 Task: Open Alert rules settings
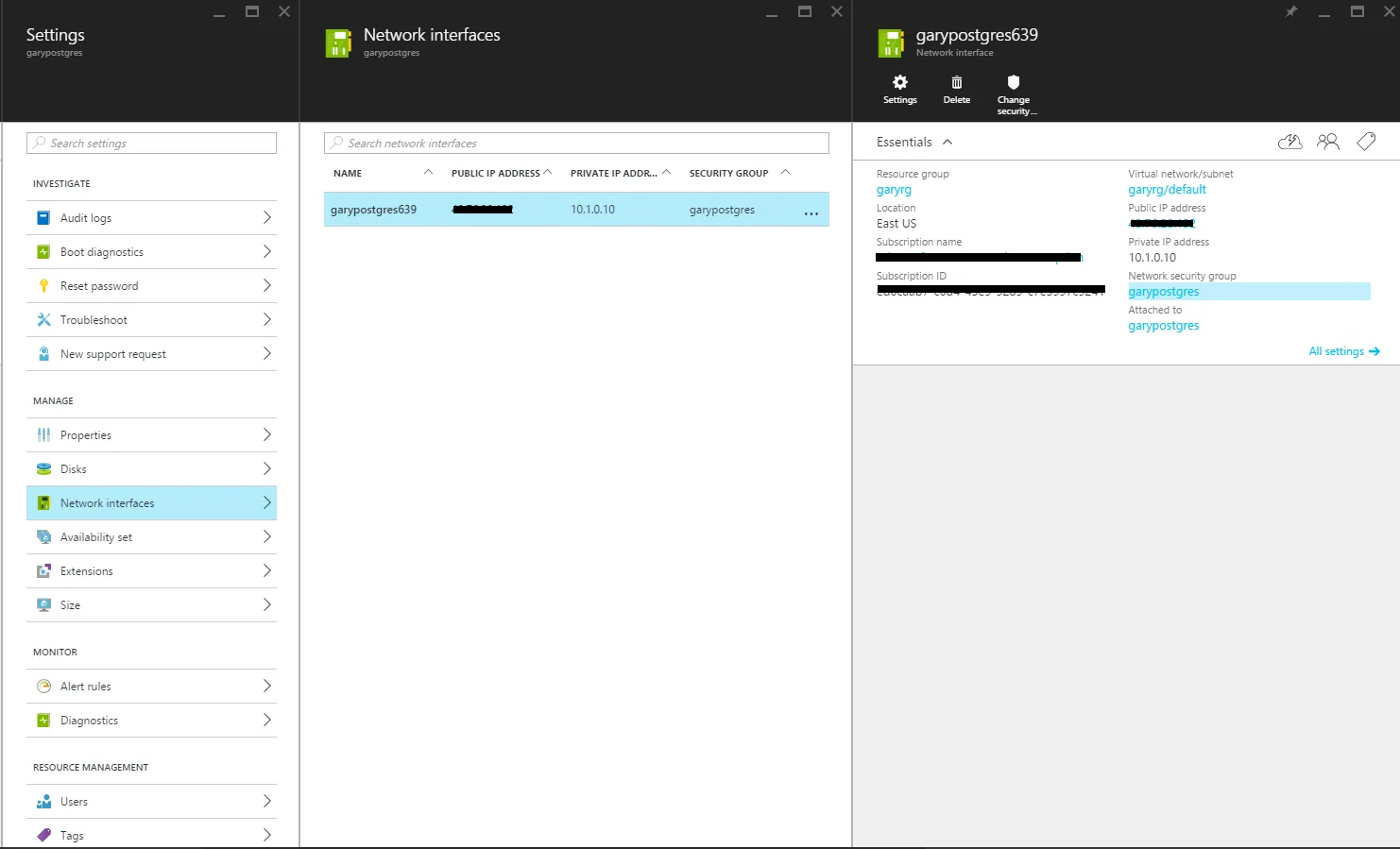click(x=151, y=687)
